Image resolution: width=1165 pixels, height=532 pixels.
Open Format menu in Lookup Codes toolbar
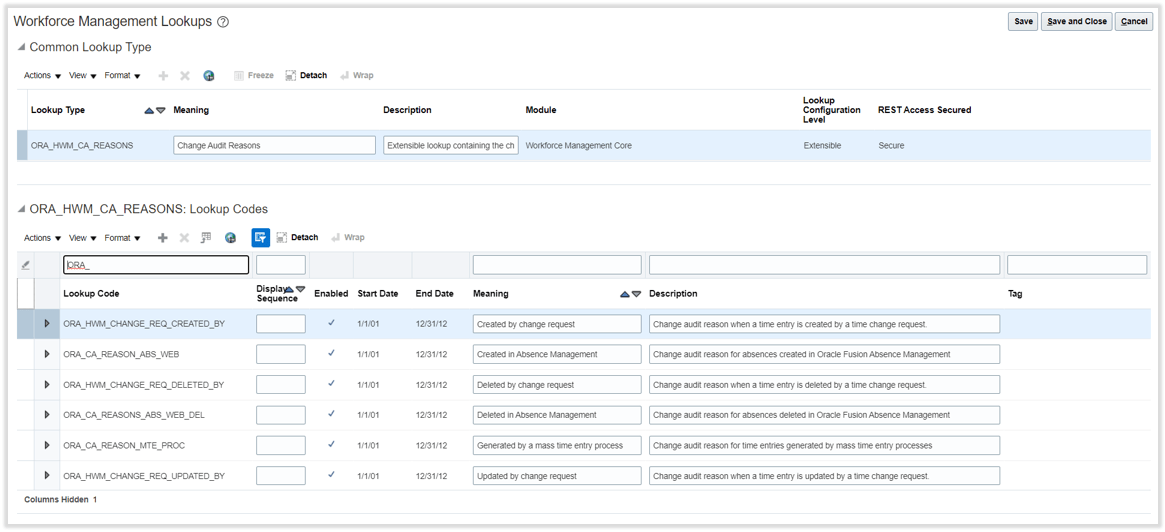[123, 238]
